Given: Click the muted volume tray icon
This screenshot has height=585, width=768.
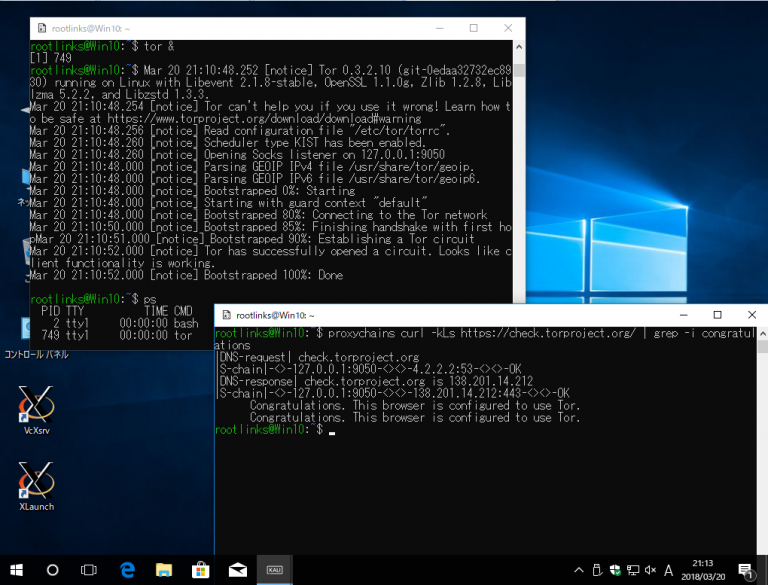Looking at the screenshot, I should pyautogui.click(x=650, y=570).
